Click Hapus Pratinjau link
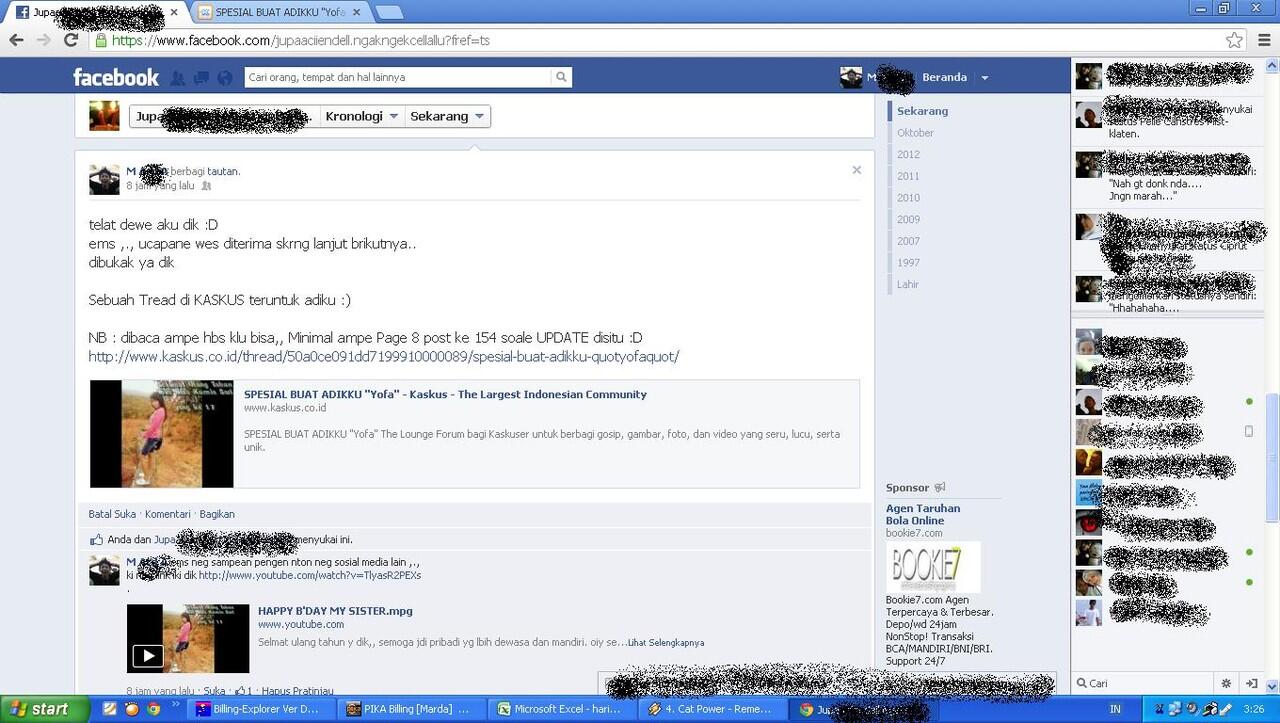The height and width of the screenshot is (723, 1280). coord(297,691)
